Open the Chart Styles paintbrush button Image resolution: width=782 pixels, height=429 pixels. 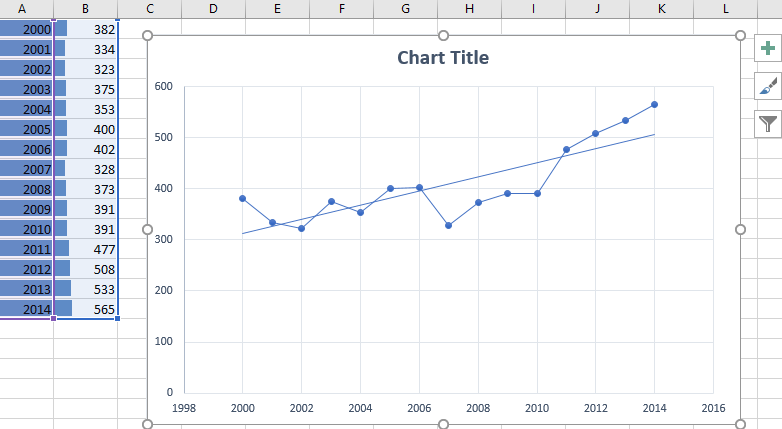(x=768, y=86)
